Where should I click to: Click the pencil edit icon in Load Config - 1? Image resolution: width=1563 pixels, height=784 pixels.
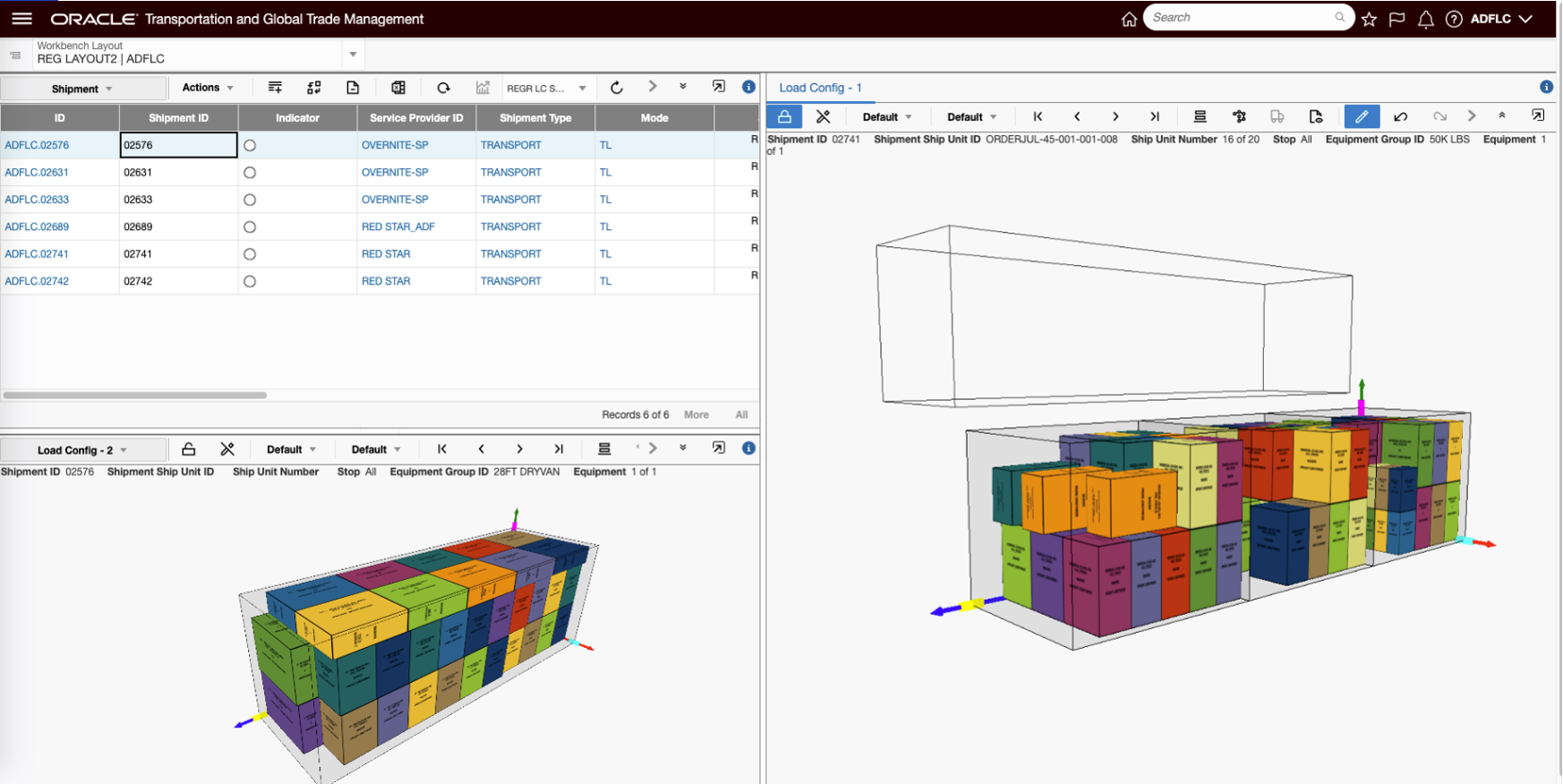point(1361,116)
